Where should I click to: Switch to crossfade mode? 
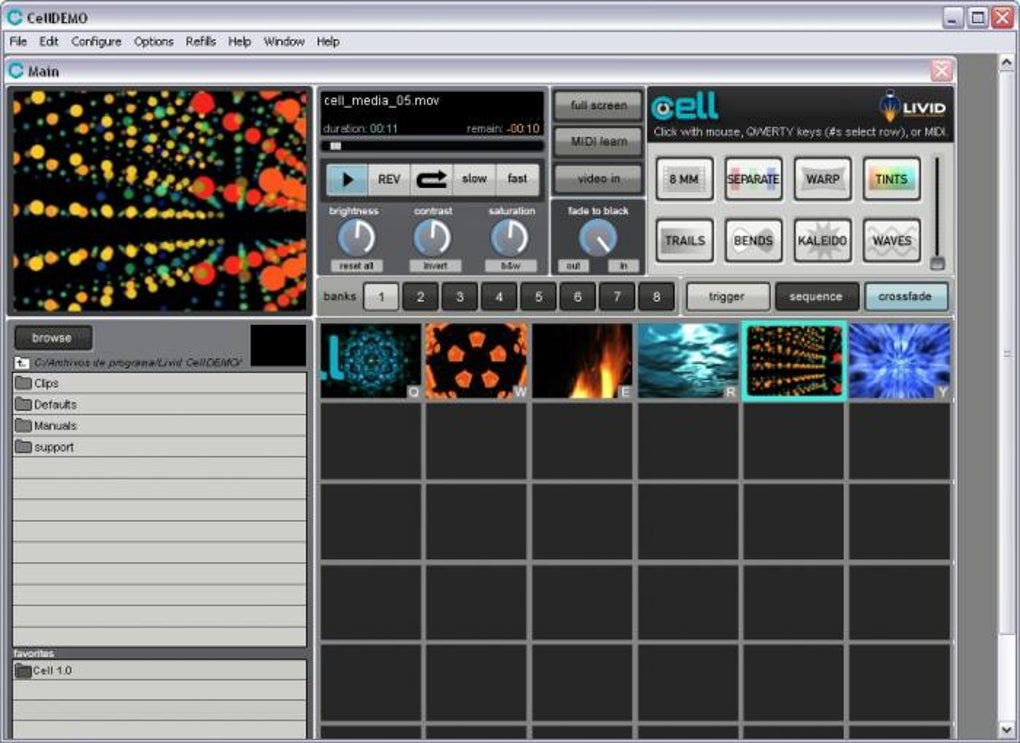905,297
